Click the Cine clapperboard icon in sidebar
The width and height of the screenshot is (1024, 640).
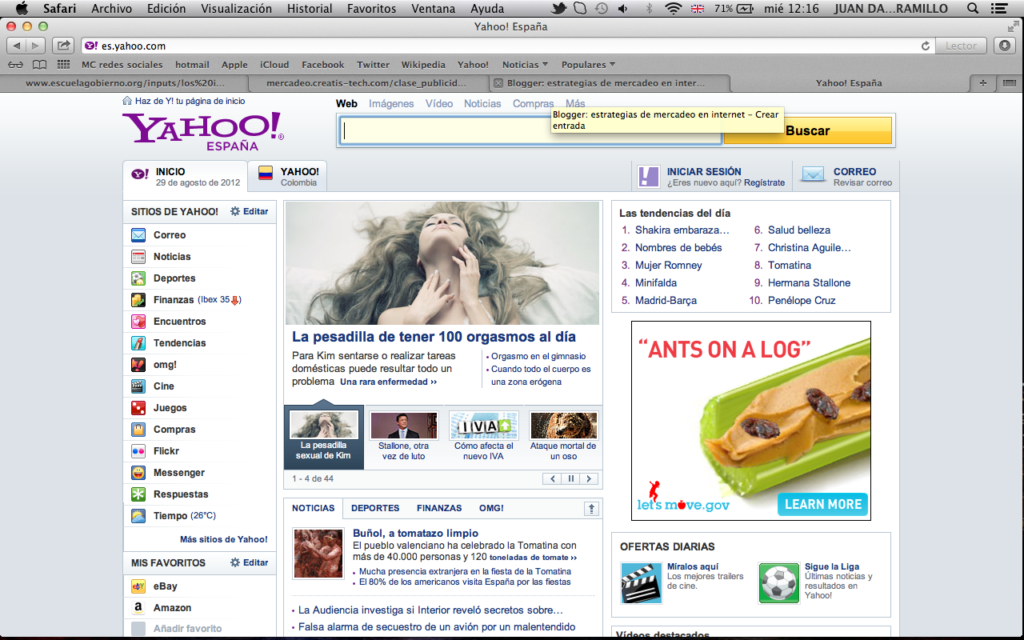tap(138, 386)
